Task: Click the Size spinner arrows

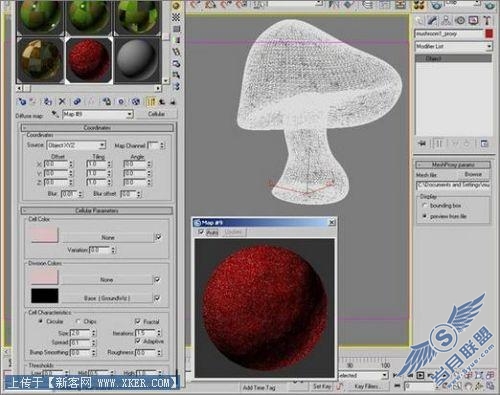Action: click(x=94, y=333)
